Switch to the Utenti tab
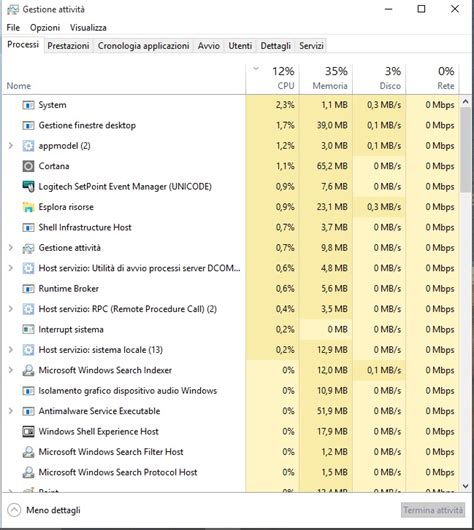The image size is (474, 530). click(240, 46)
